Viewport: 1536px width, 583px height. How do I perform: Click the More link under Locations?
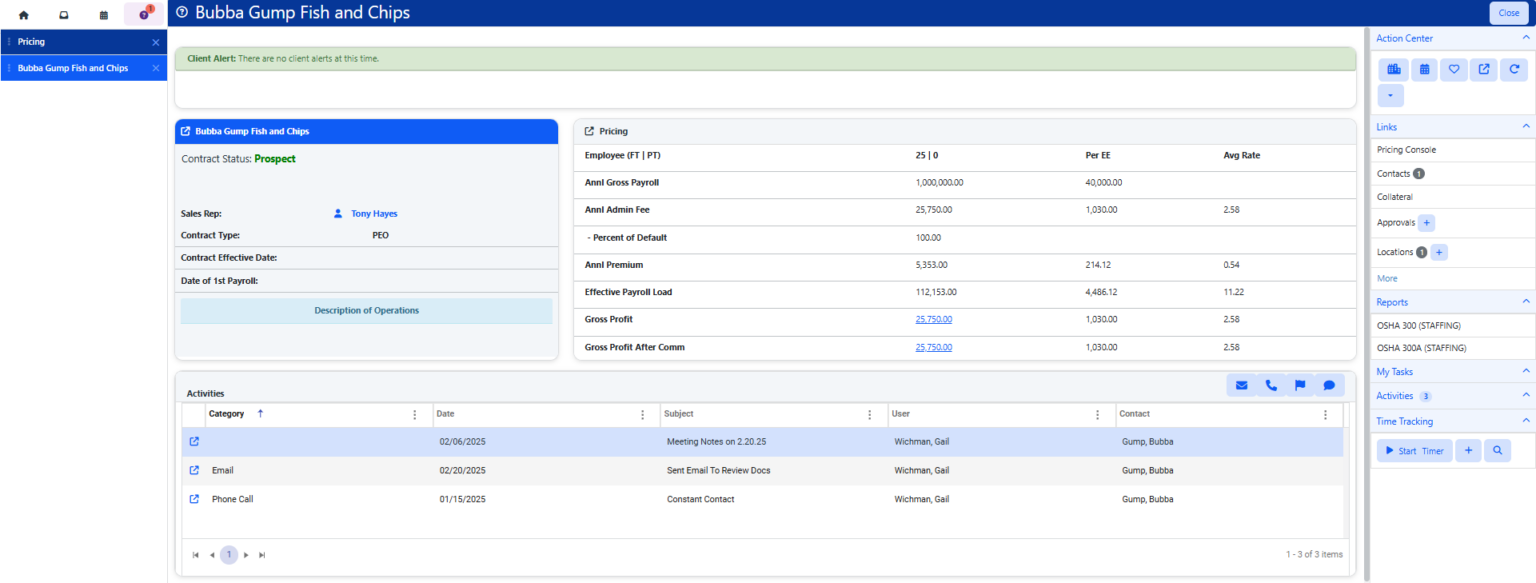[x=1386, y=277]
